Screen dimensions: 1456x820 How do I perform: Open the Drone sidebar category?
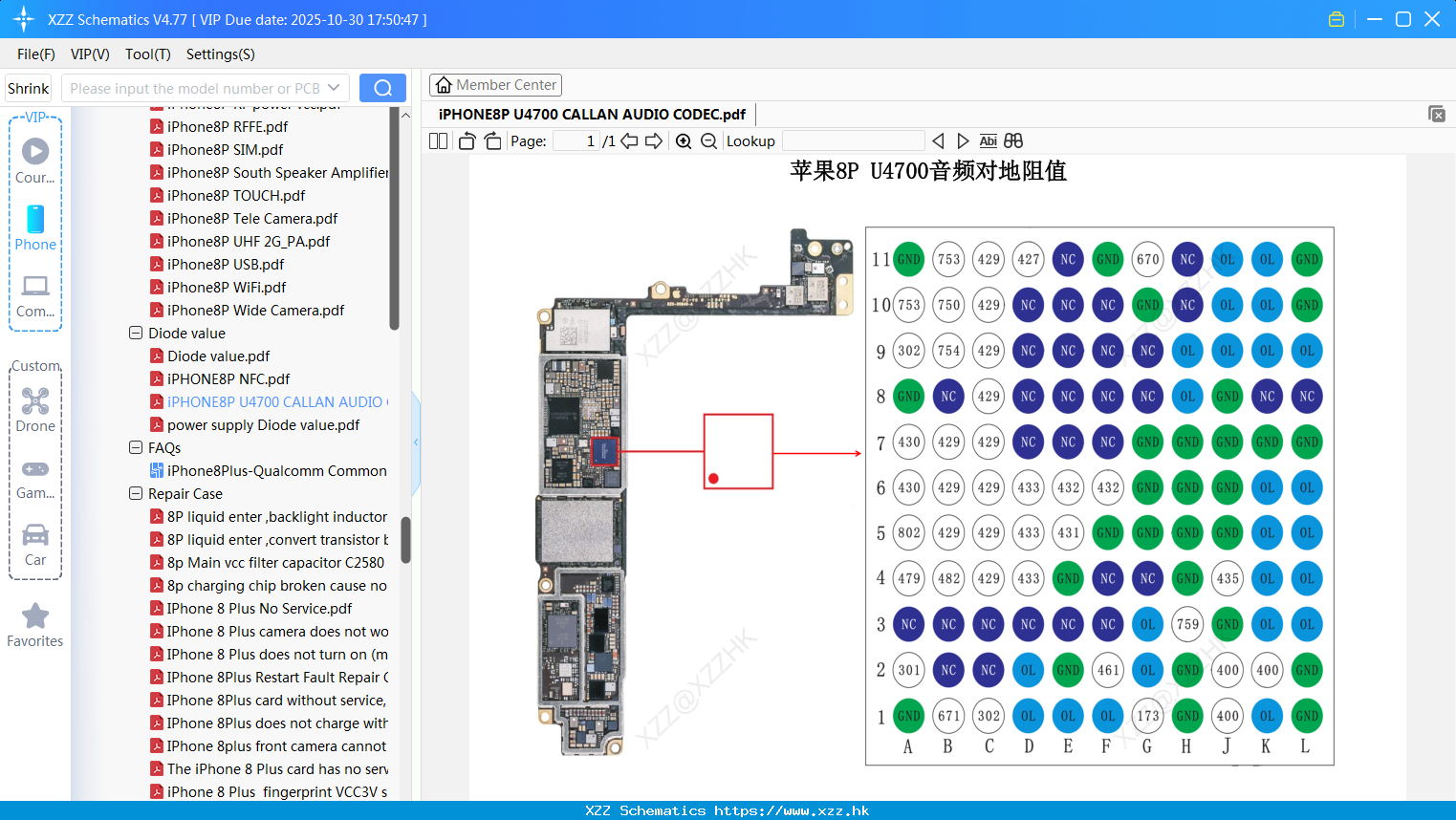(35, 410)
